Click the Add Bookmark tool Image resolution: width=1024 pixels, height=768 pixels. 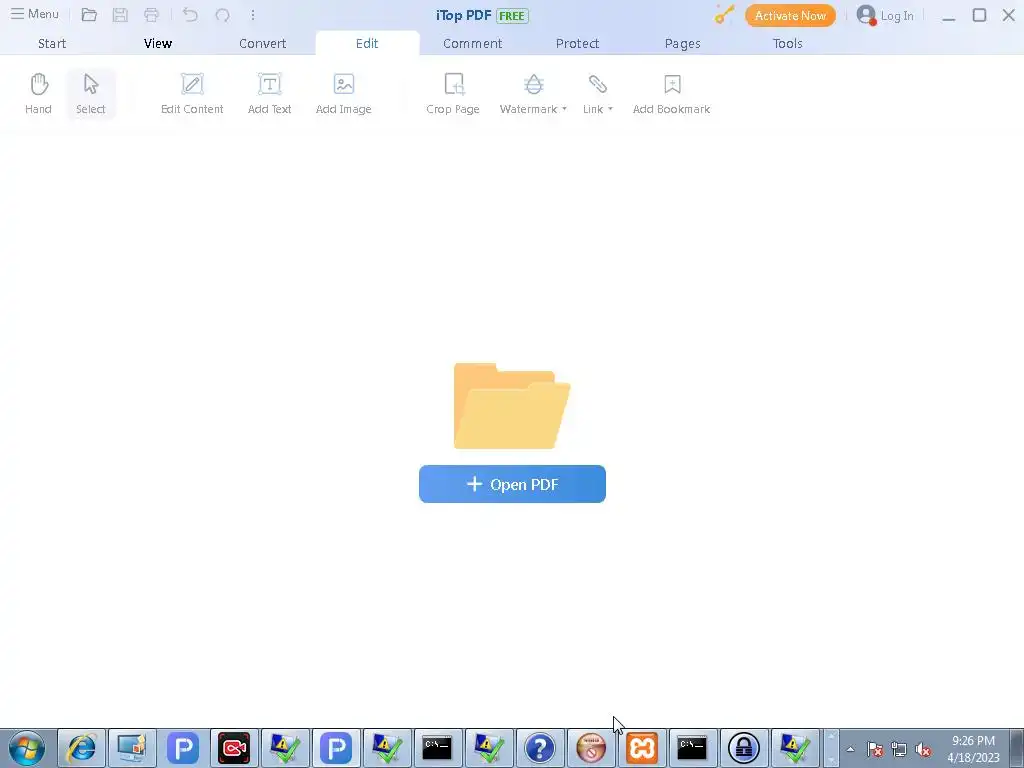click(x=671, y=94)
